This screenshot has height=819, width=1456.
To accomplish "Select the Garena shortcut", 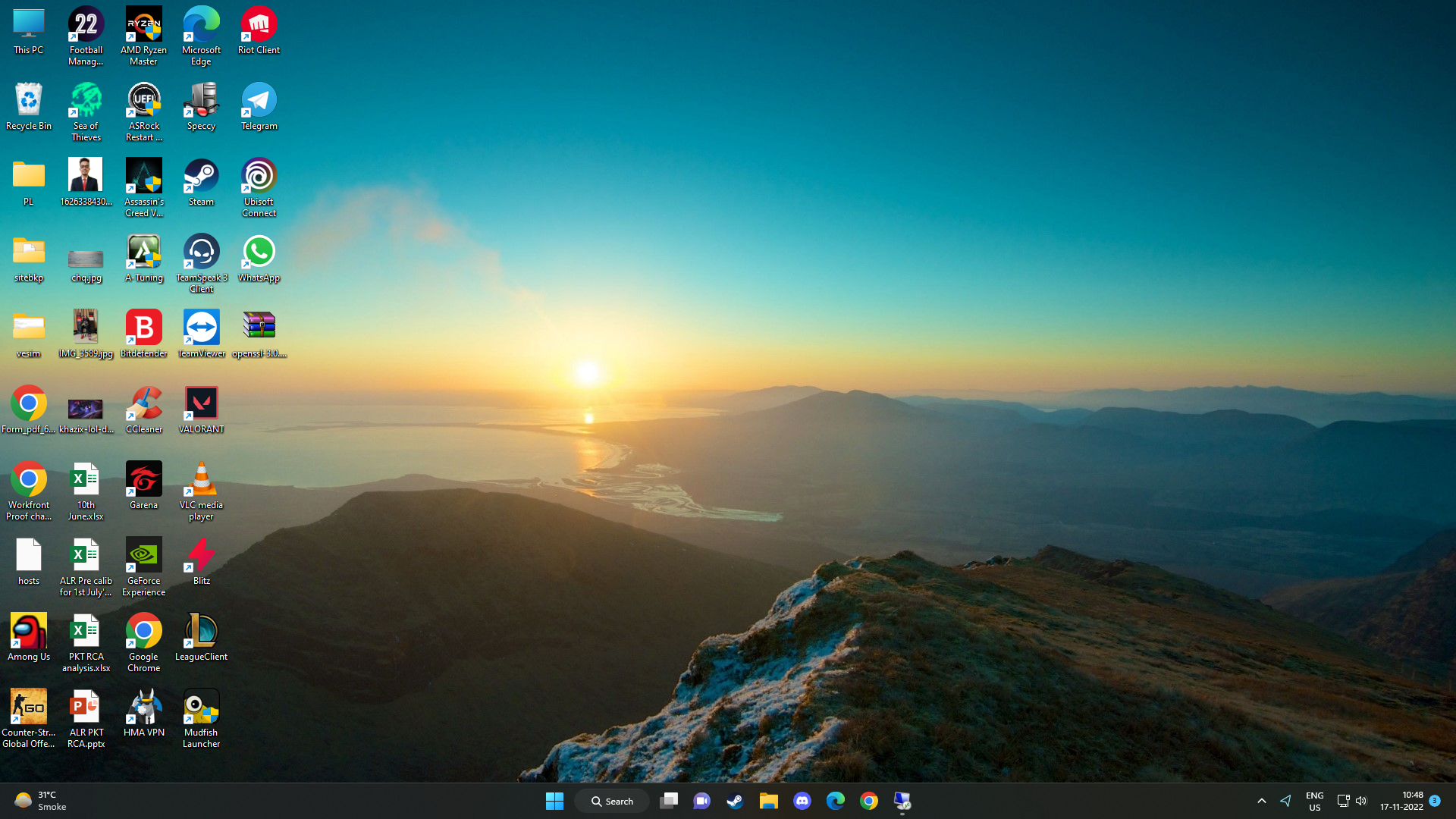I will [143, 487].
